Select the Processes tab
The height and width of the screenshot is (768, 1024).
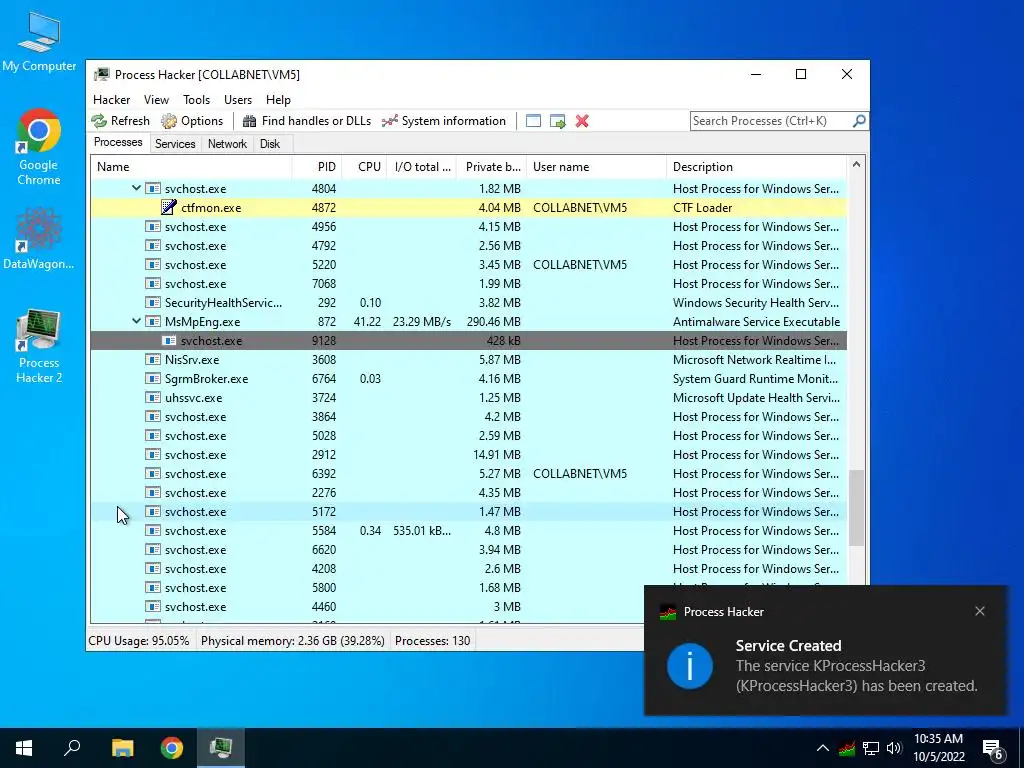(x=118, y=142)
